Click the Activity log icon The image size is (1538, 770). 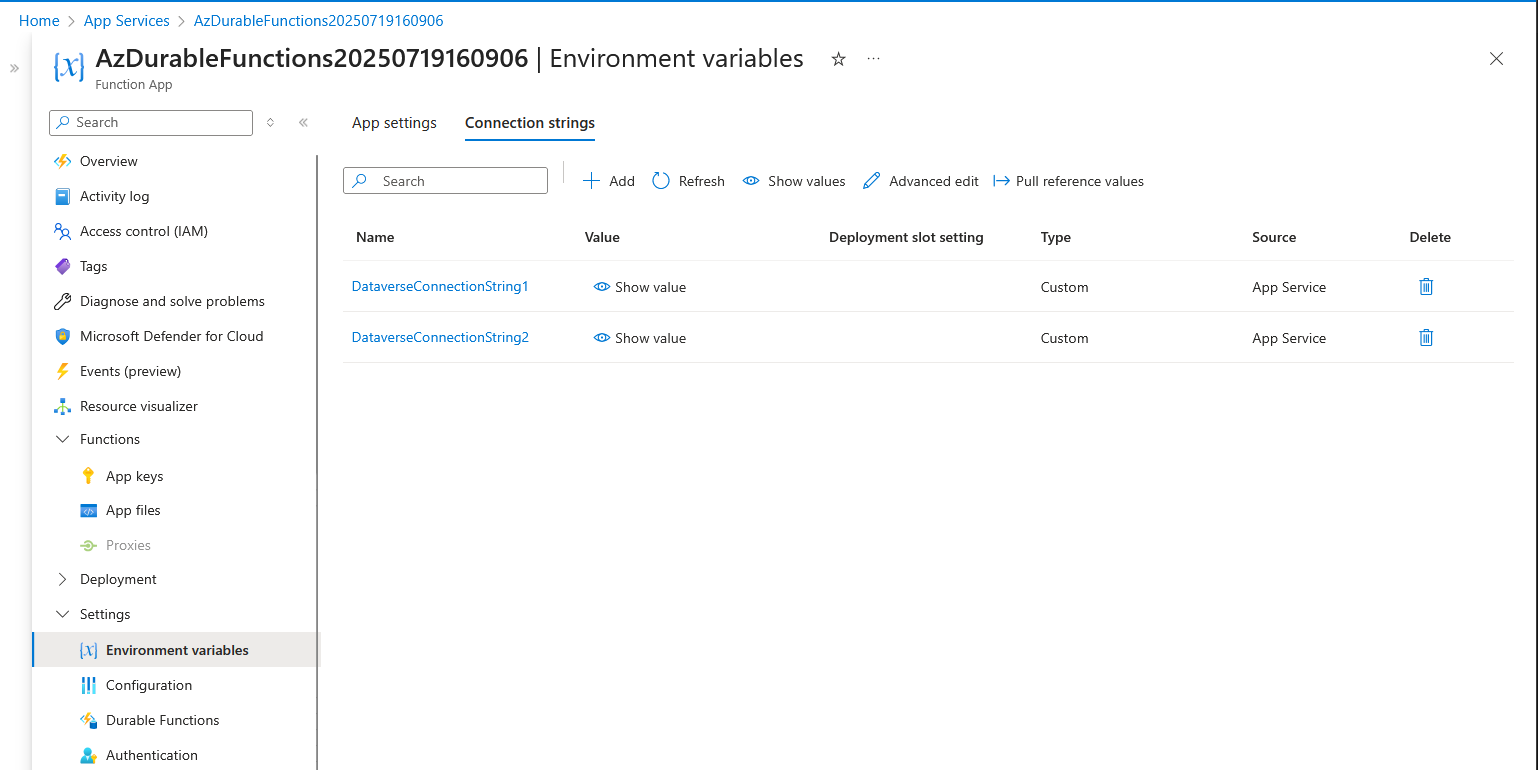[x=62, y=196]
